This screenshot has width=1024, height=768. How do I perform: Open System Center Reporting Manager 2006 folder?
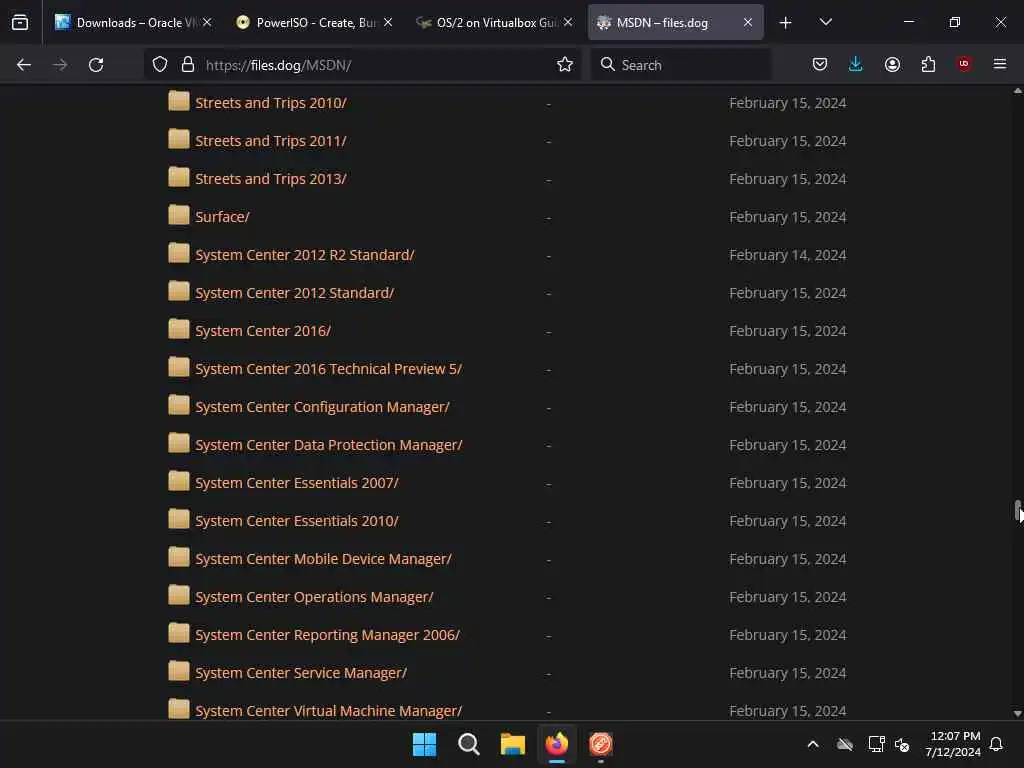point(327,635)
